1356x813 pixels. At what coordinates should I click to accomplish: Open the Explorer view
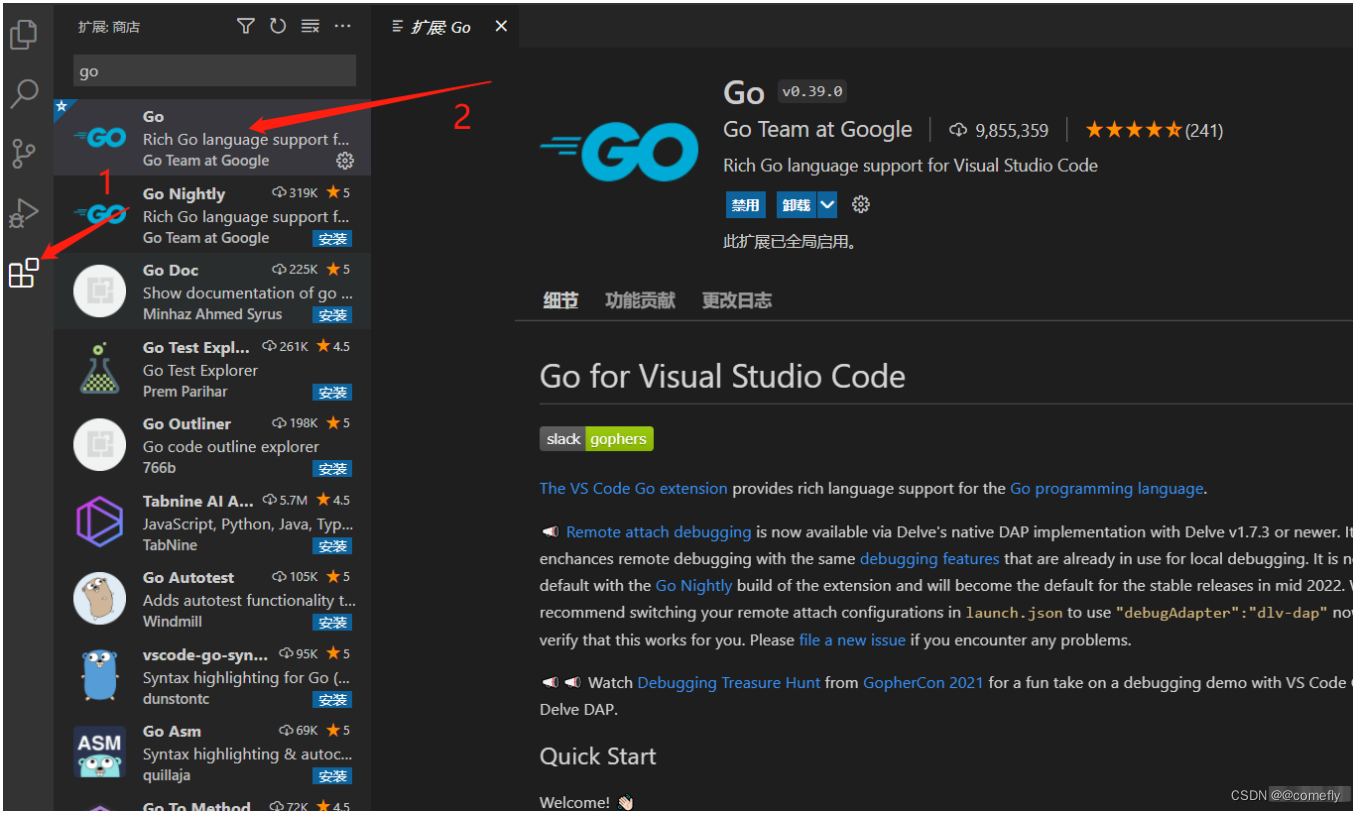23,33
